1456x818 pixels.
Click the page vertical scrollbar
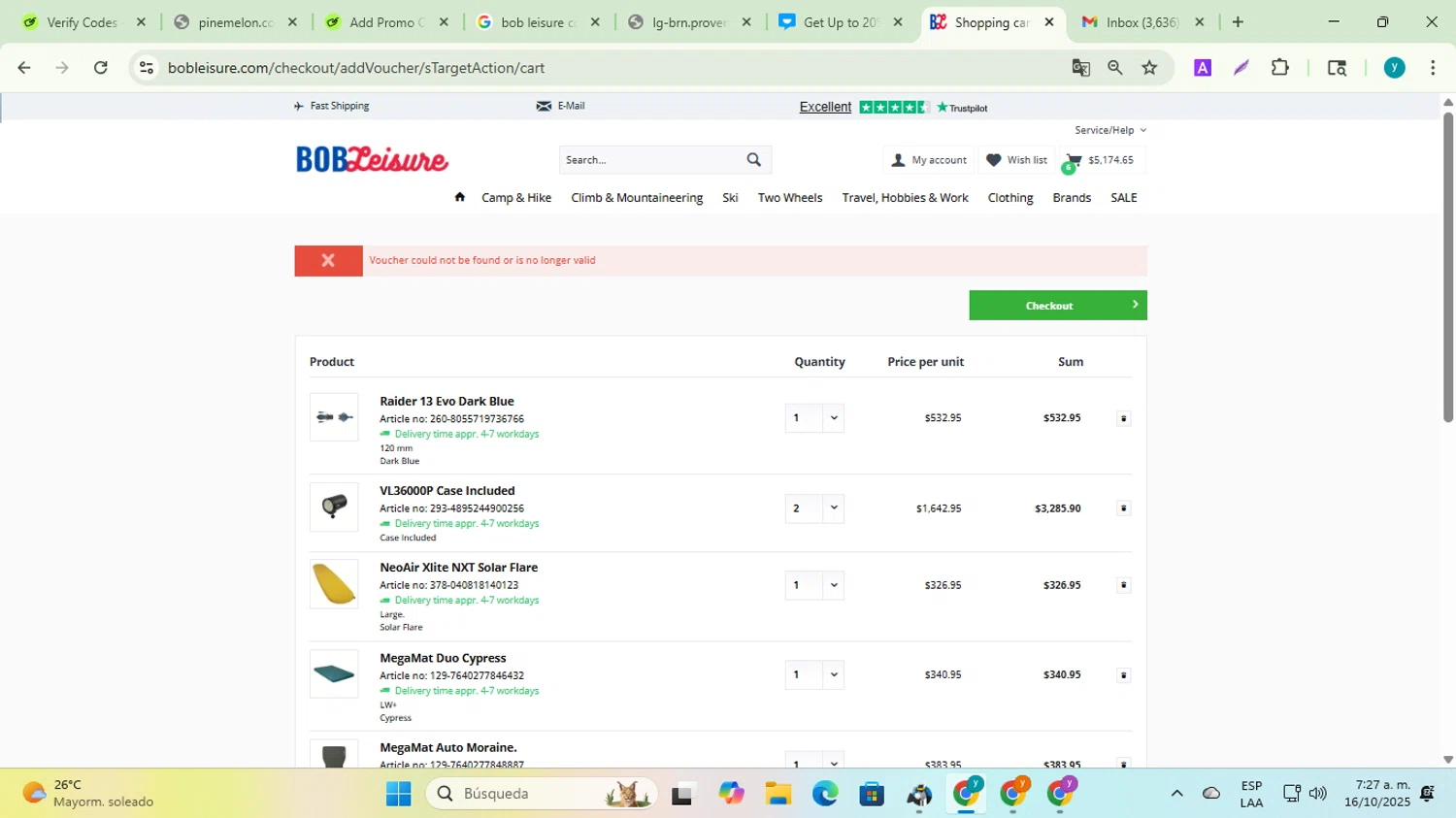pyautogui.click(x=1448, y=268)
